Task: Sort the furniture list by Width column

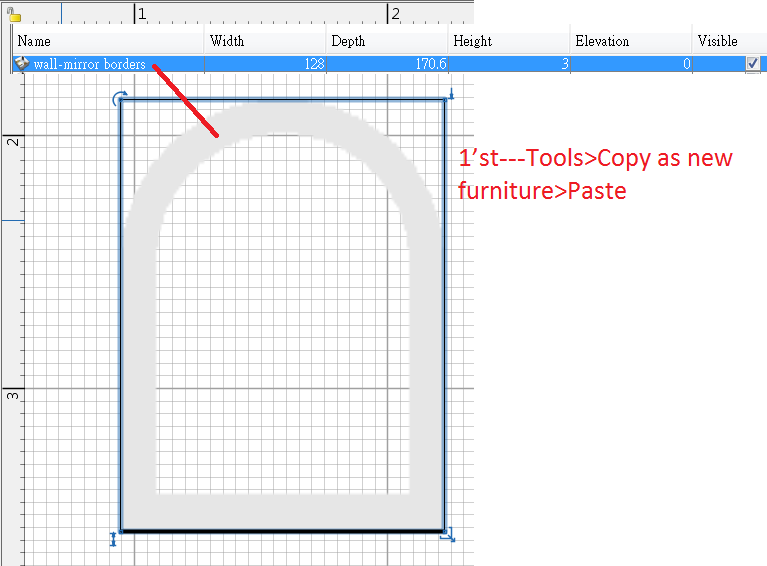Action: tap(265, 41)
